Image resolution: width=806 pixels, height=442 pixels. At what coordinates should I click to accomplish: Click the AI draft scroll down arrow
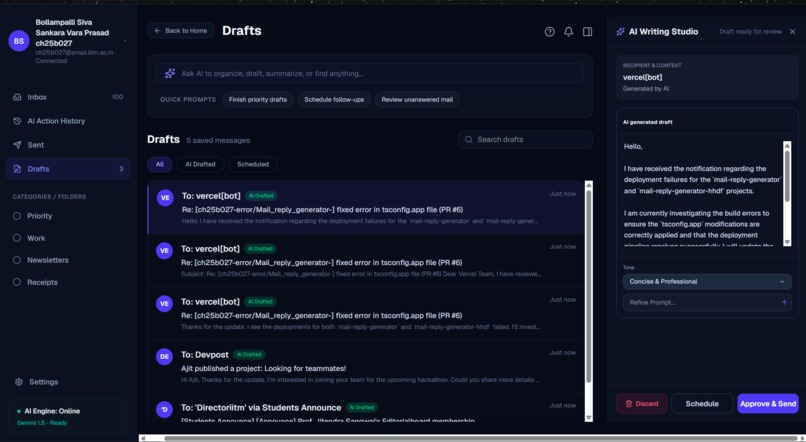point(787,242)
